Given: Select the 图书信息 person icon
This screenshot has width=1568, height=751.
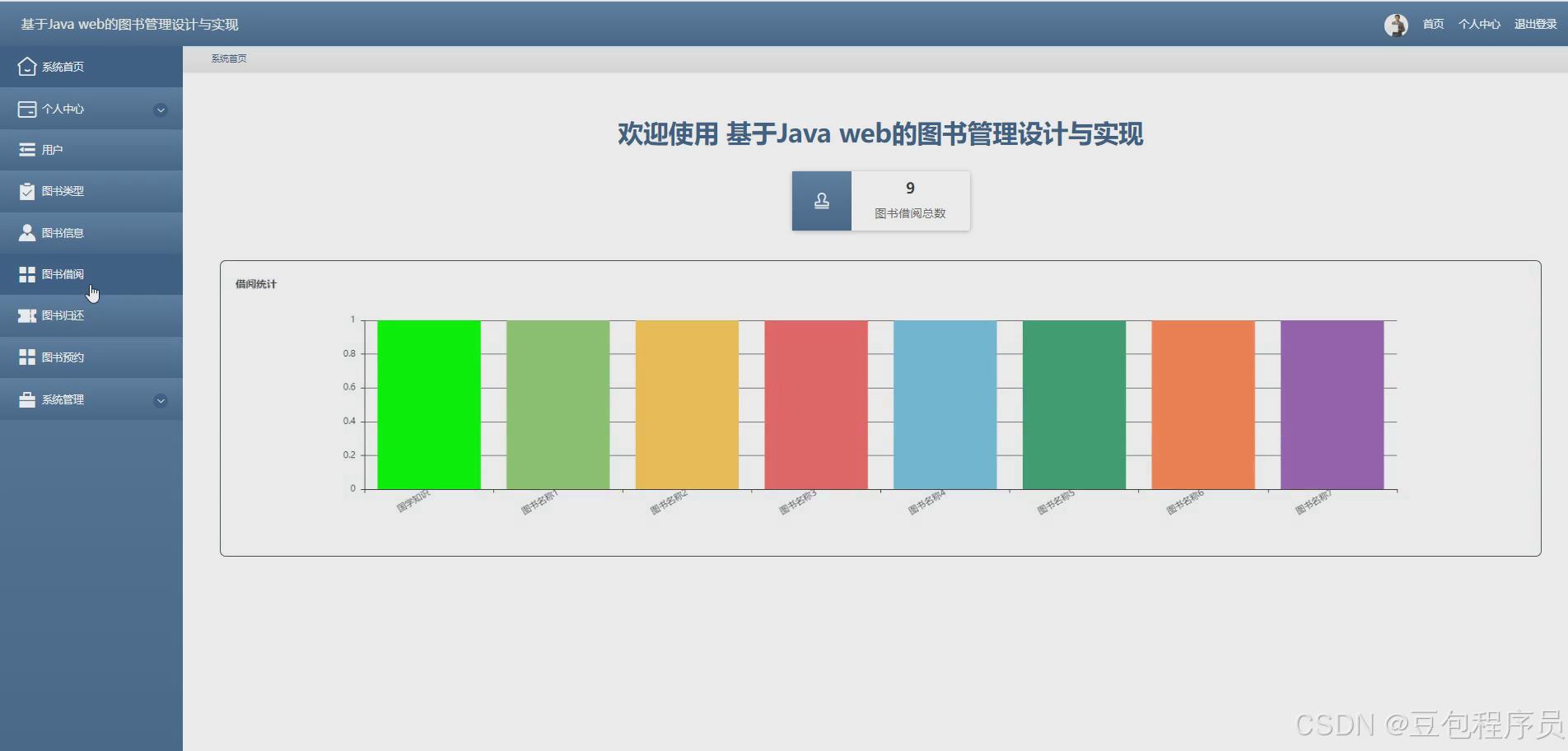Looking at the screenshot, I should click(27, 232).
